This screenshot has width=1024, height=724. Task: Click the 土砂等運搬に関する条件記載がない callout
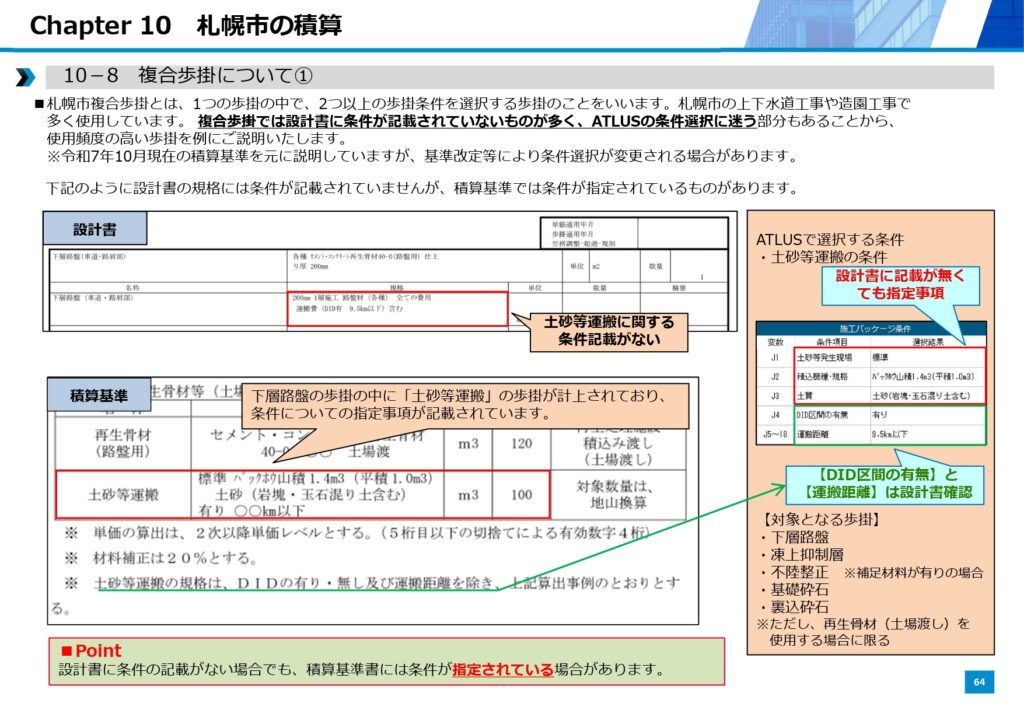[x=608, y=331]
